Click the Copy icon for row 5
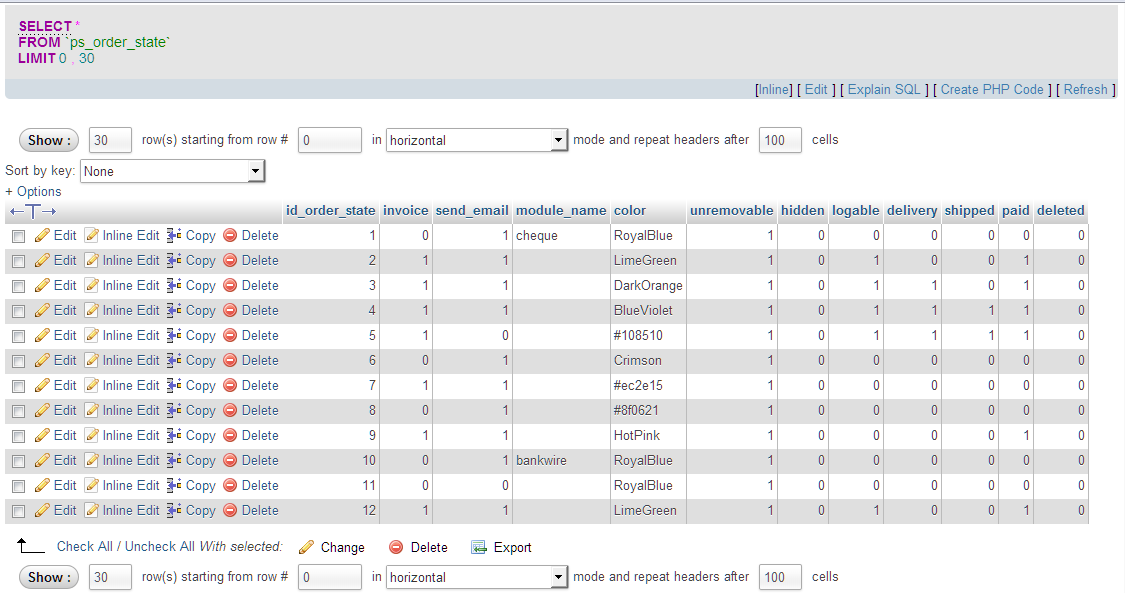1125x593 pixels. pyautogui.click(x=174, y=336)
